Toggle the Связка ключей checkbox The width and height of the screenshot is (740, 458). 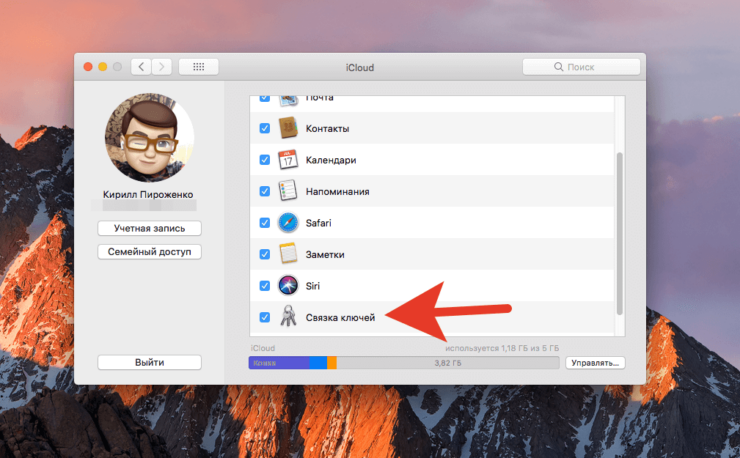click(265, 317)
